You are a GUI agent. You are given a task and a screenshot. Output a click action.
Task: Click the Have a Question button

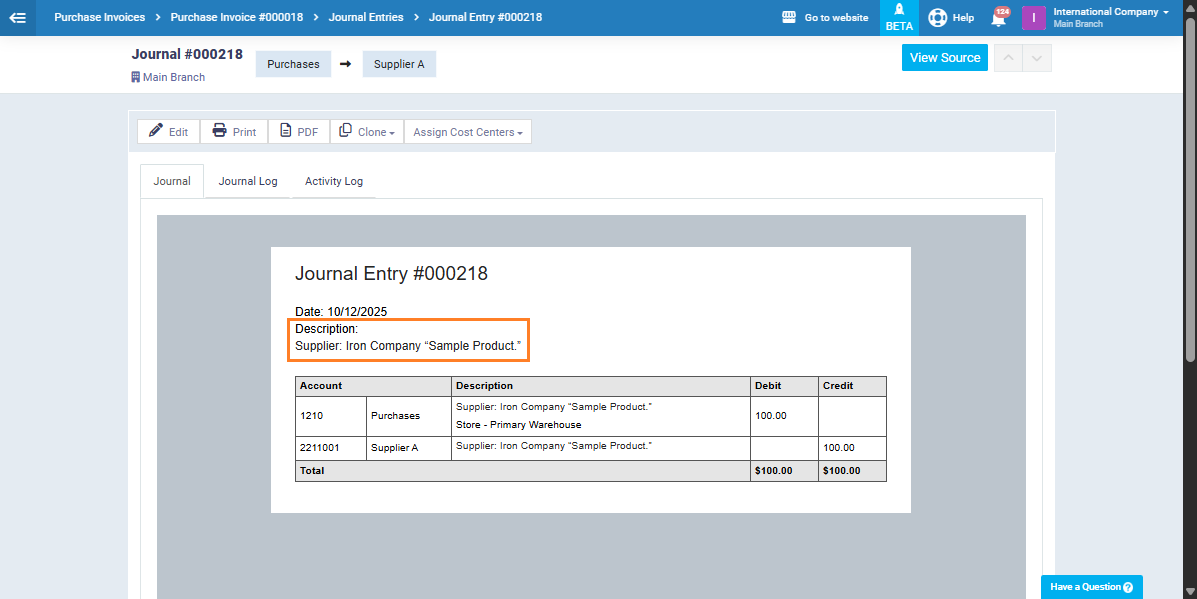[1091, 587]
